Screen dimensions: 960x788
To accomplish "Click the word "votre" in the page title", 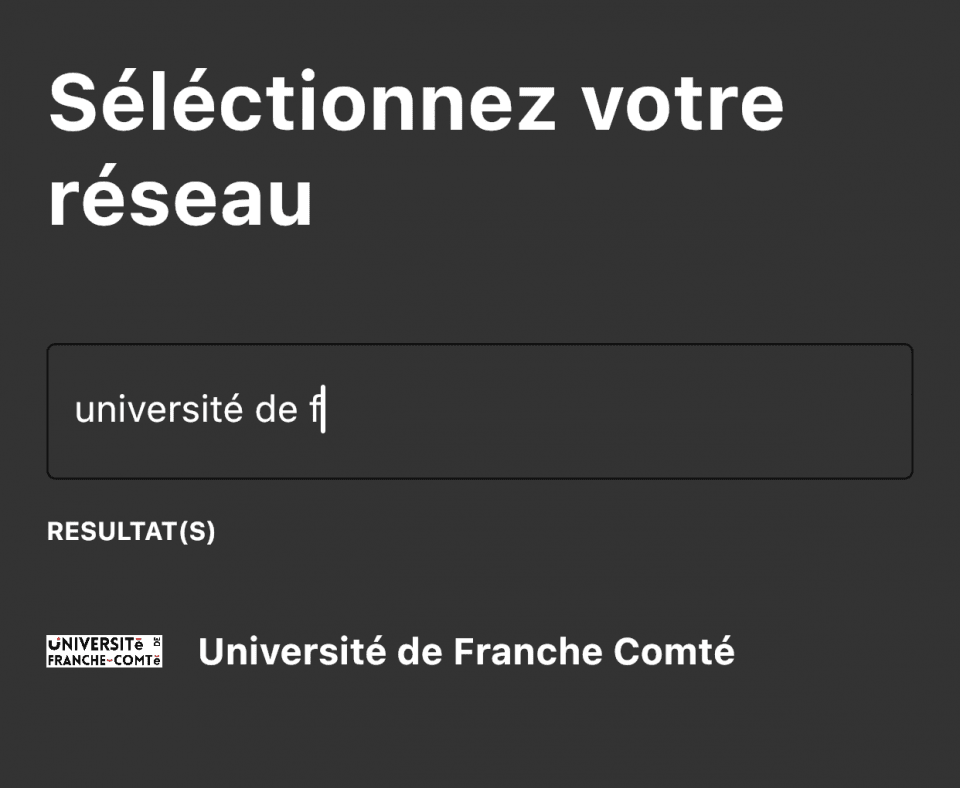I will 683,102.
